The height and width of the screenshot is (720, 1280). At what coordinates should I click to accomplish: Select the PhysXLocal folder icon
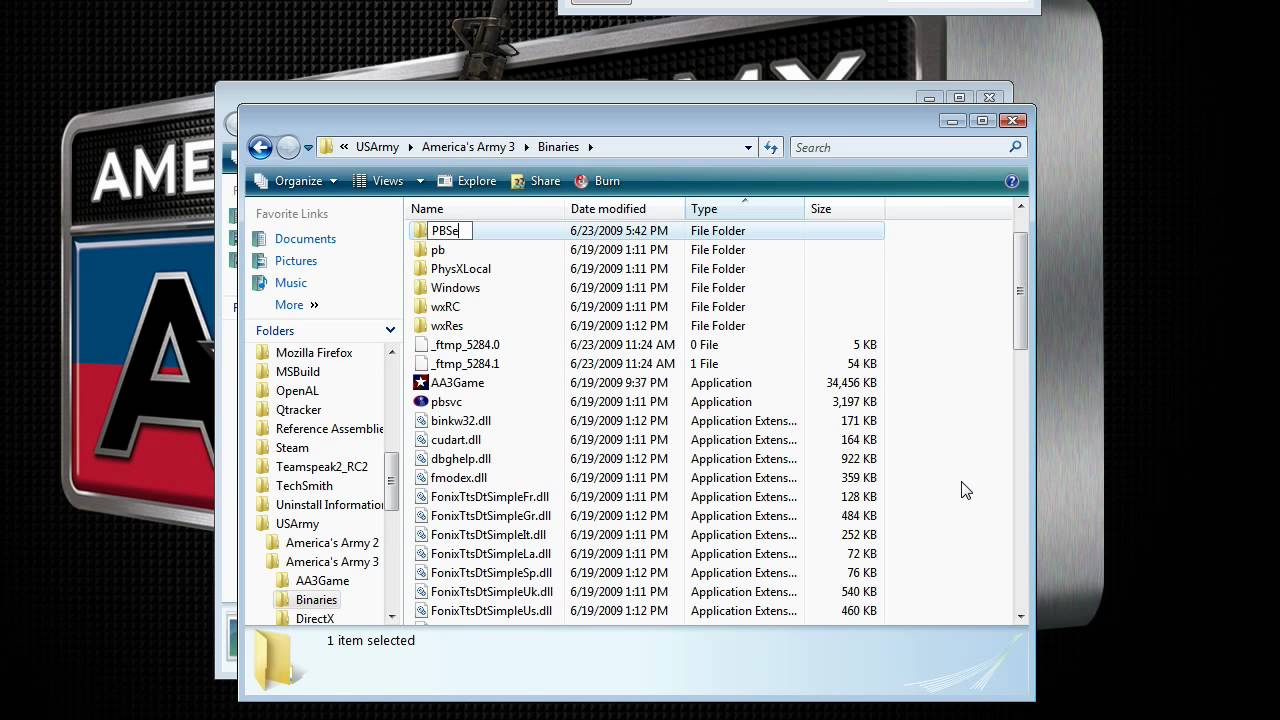click(420, 269)
